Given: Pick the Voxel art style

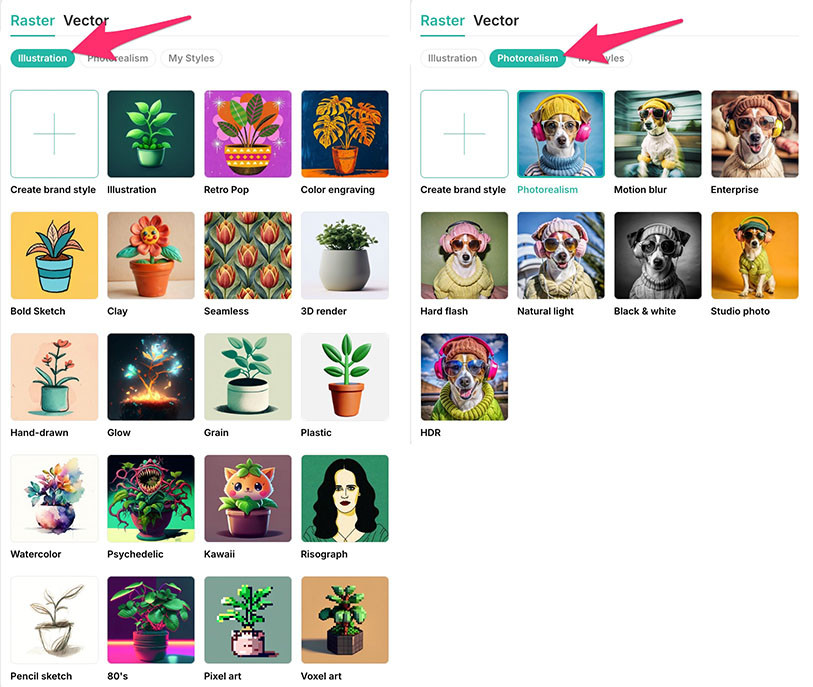Looking at the screenshot, I should [345, 620].
